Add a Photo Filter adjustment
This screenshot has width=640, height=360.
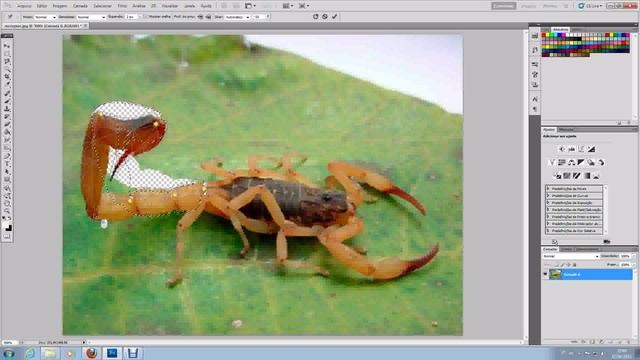591,162
